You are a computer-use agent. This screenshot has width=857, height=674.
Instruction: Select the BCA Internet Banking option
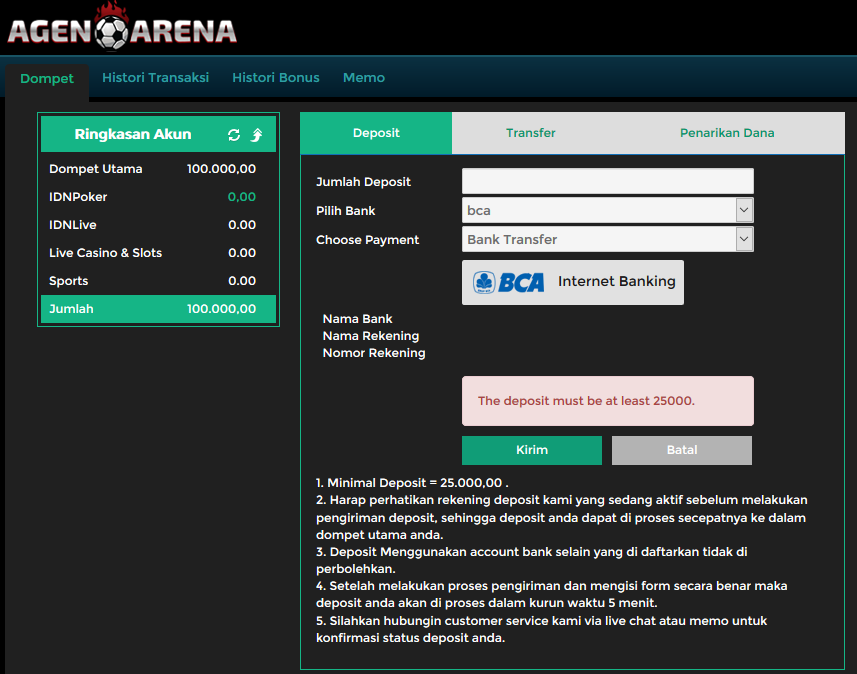pyautogui.click(x=573, y=282)
